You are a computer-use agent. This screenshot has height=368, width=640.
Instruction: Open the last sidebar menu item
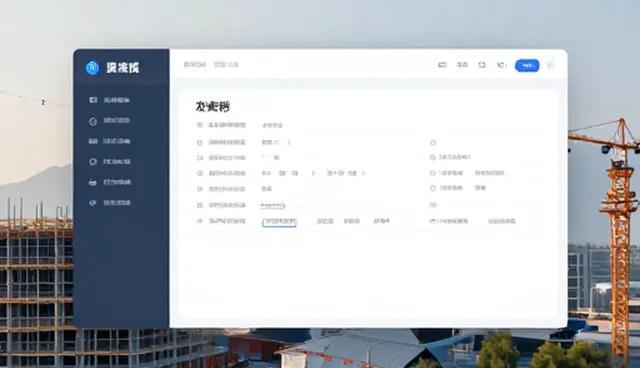click(109, 203)
